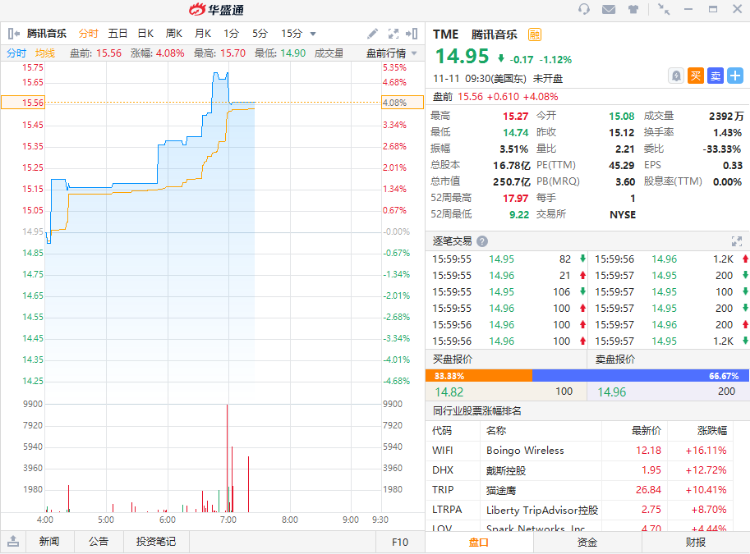Click the price alert bell icon
Viewport: 750px width, 554px height.
pyautogui.click(x=677, y=75)
